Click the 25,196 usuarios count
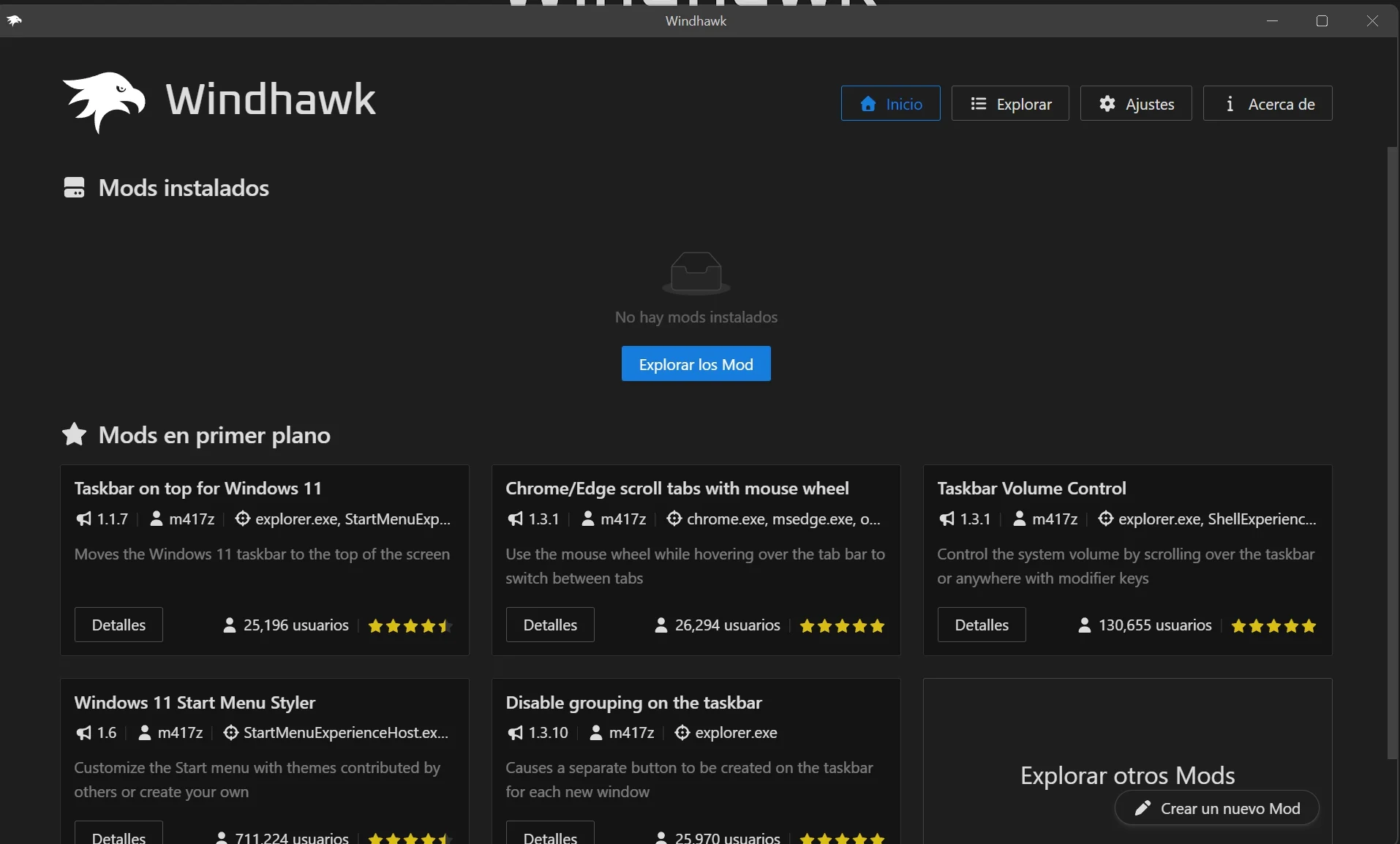The image size is (1400, 844). [x=296, y=625]
